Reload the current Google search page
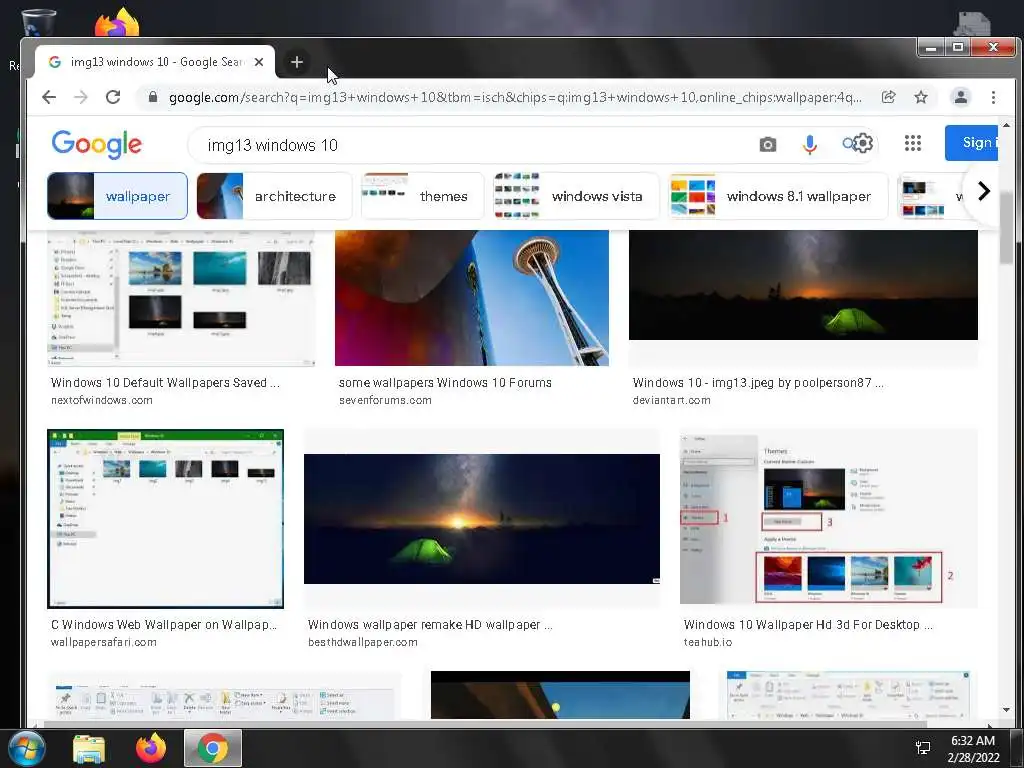The image size is (1024, 768). click(x=113, y=97)
